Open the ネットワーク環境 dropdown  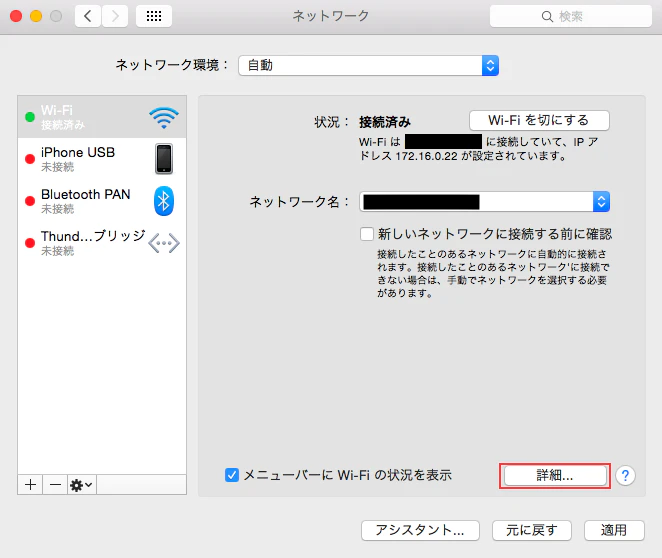[368, 65]
